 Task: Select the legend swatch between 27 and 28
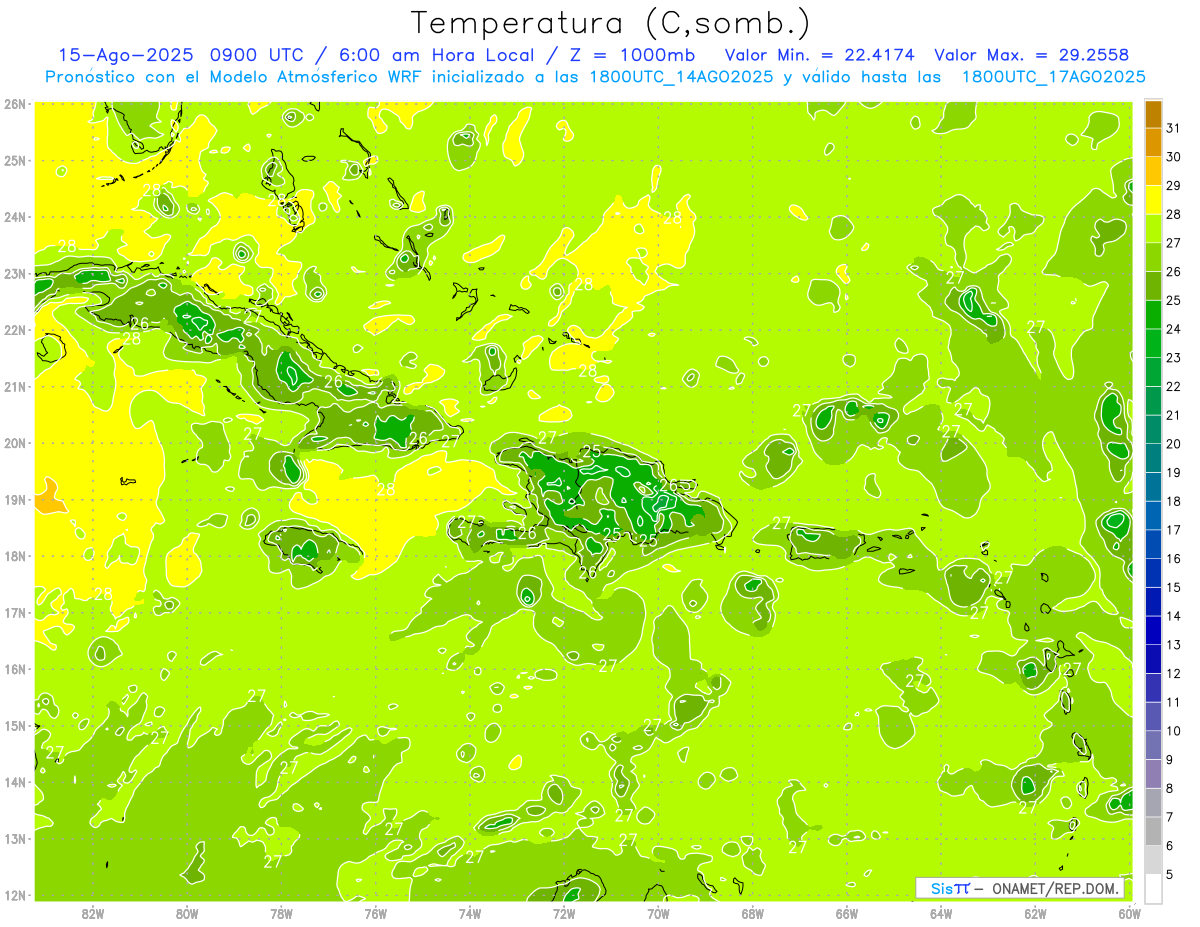click(1153, 228)
